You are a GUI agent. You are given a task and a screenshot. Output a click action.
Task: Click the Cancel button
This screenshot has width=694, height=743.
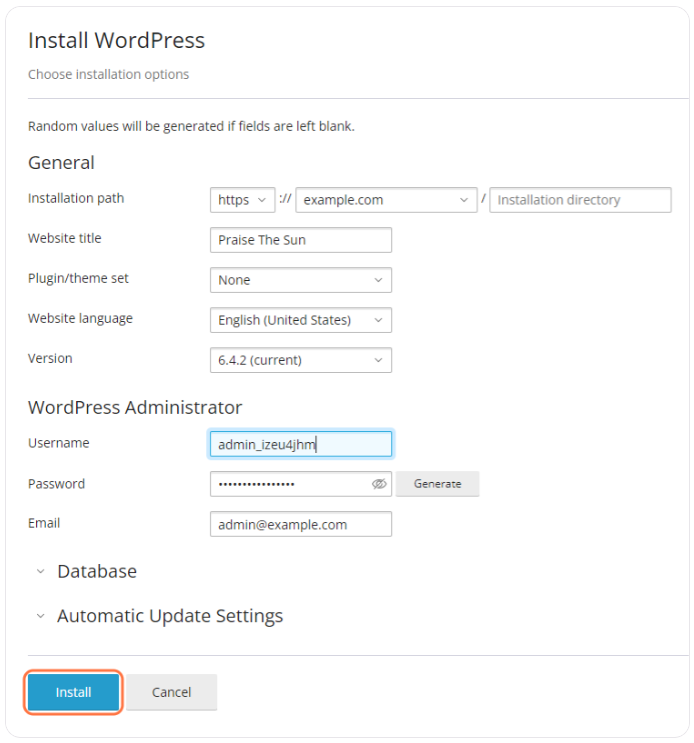tap(171, 692)
